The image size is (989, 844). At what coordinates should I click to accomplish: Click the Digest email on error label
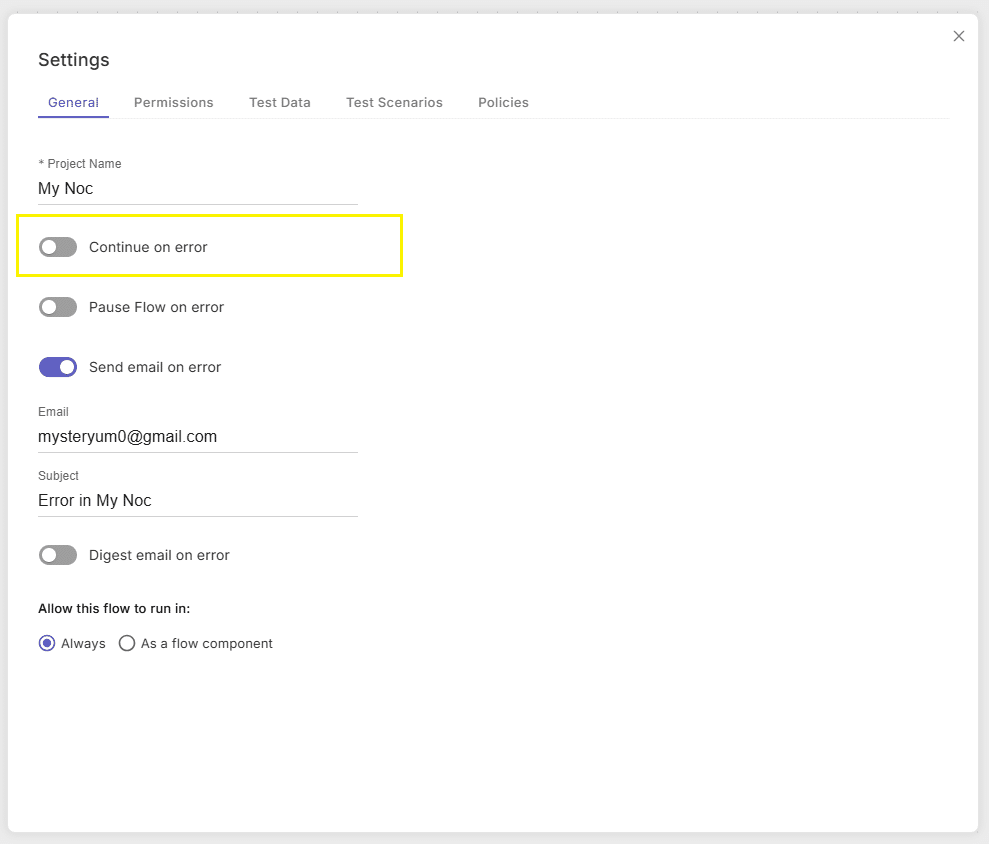coord(159,555)
